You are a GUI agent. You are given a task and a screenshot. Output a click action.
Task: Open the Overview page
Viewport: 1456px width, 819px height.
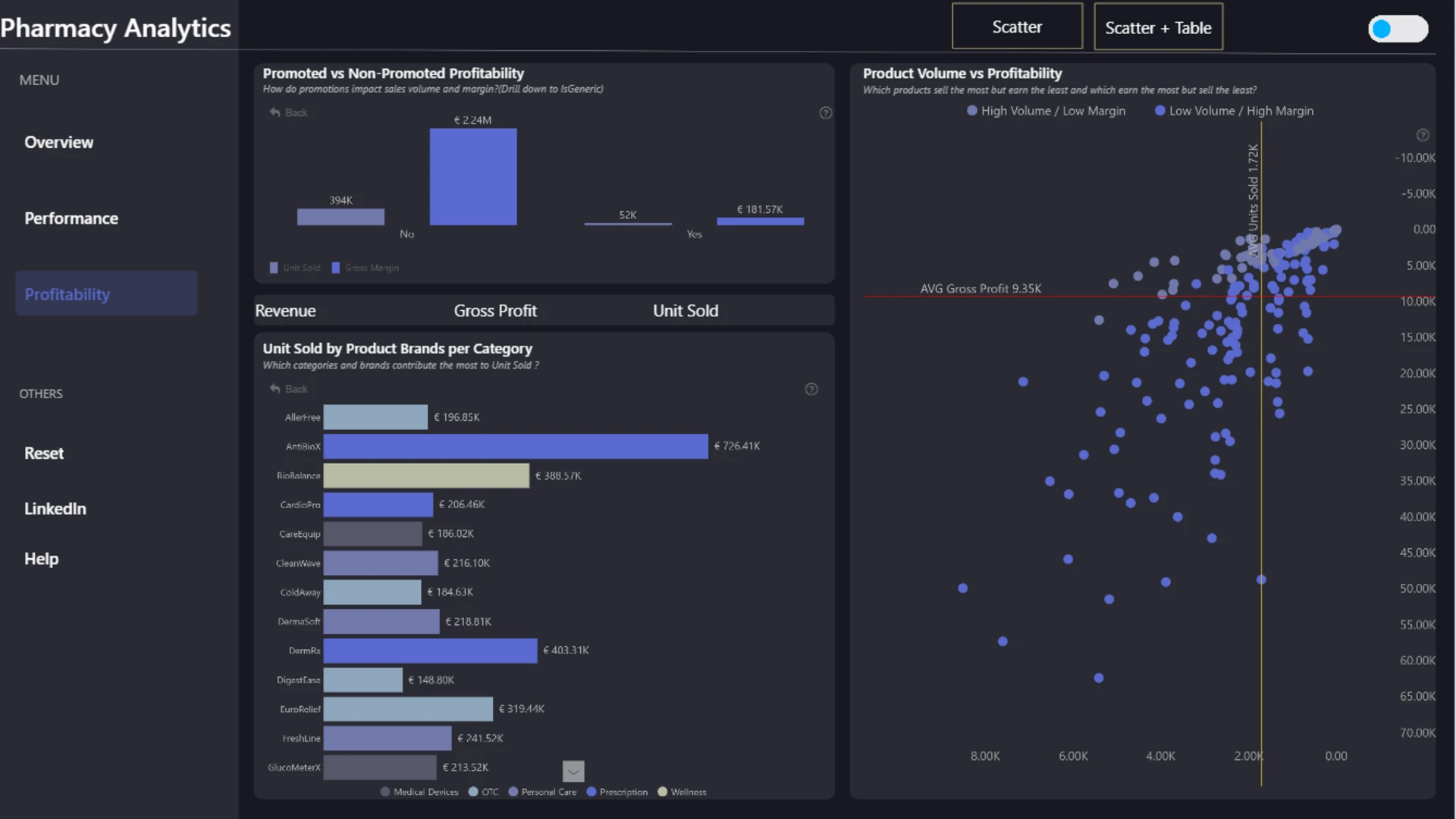59,143
